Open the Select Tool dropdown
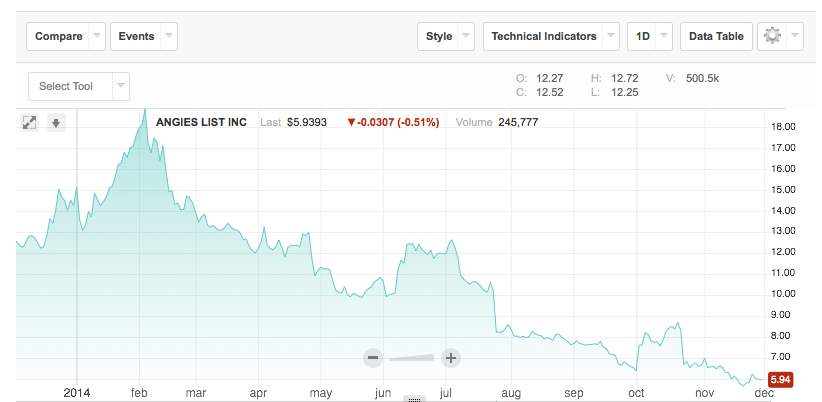This screenshot has width=822, height=402. point(121,86)
